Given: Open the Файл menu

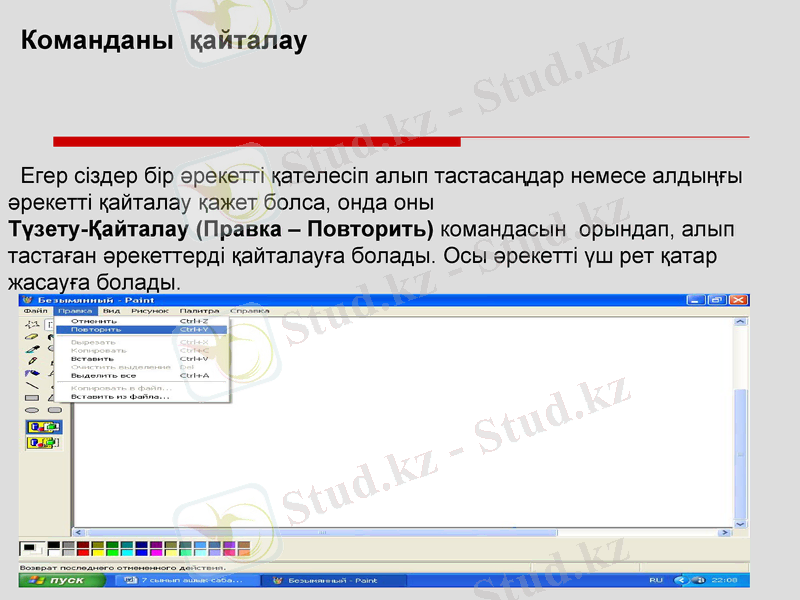Looking at the screenshot, I should tap(34, 311).
